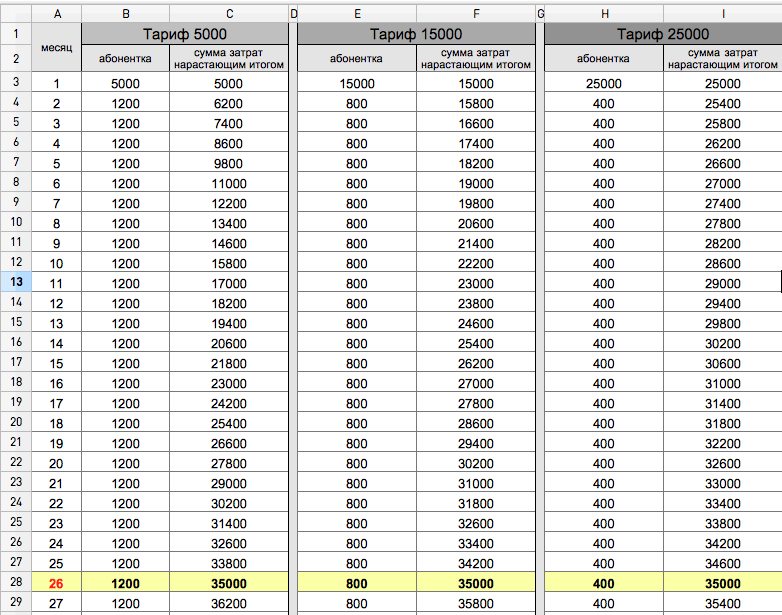Select column A header
This screenshot has width=782, height=615.
click(57, 14)
